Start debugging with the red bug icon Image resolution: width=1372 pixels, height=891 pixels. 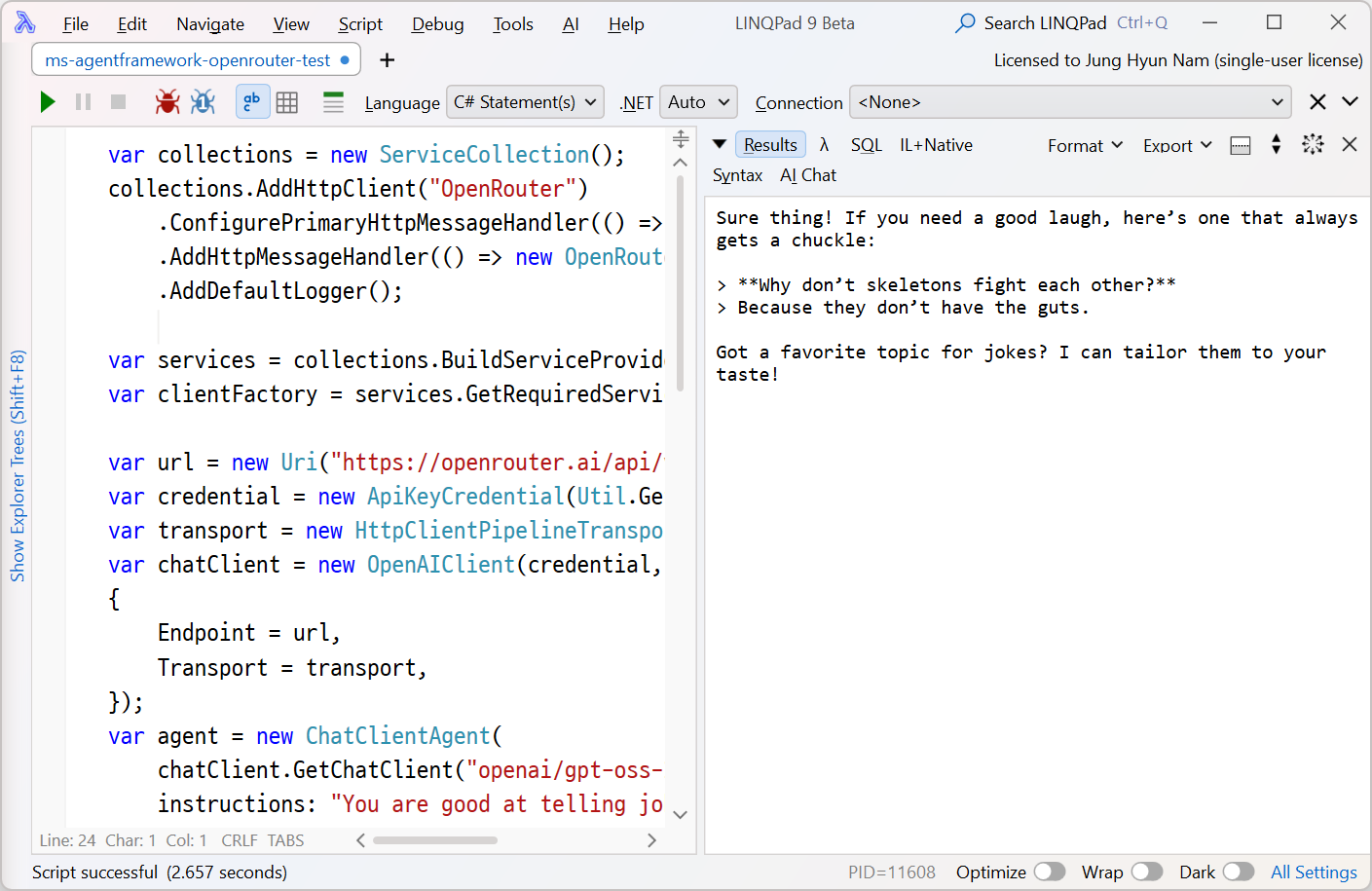point(167,102)
